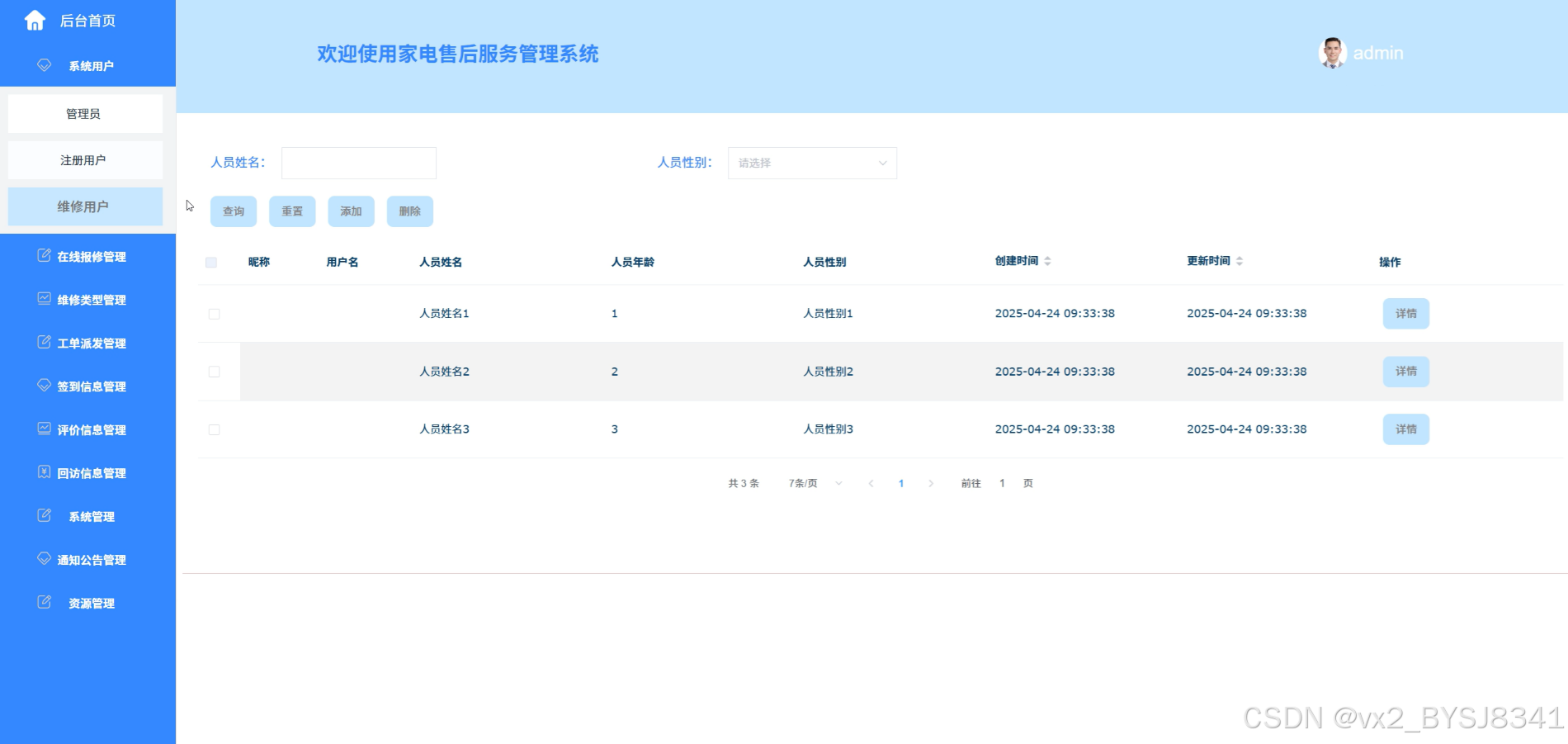
Task: Click the 用户名 column header
Action: tap(342, 262)
